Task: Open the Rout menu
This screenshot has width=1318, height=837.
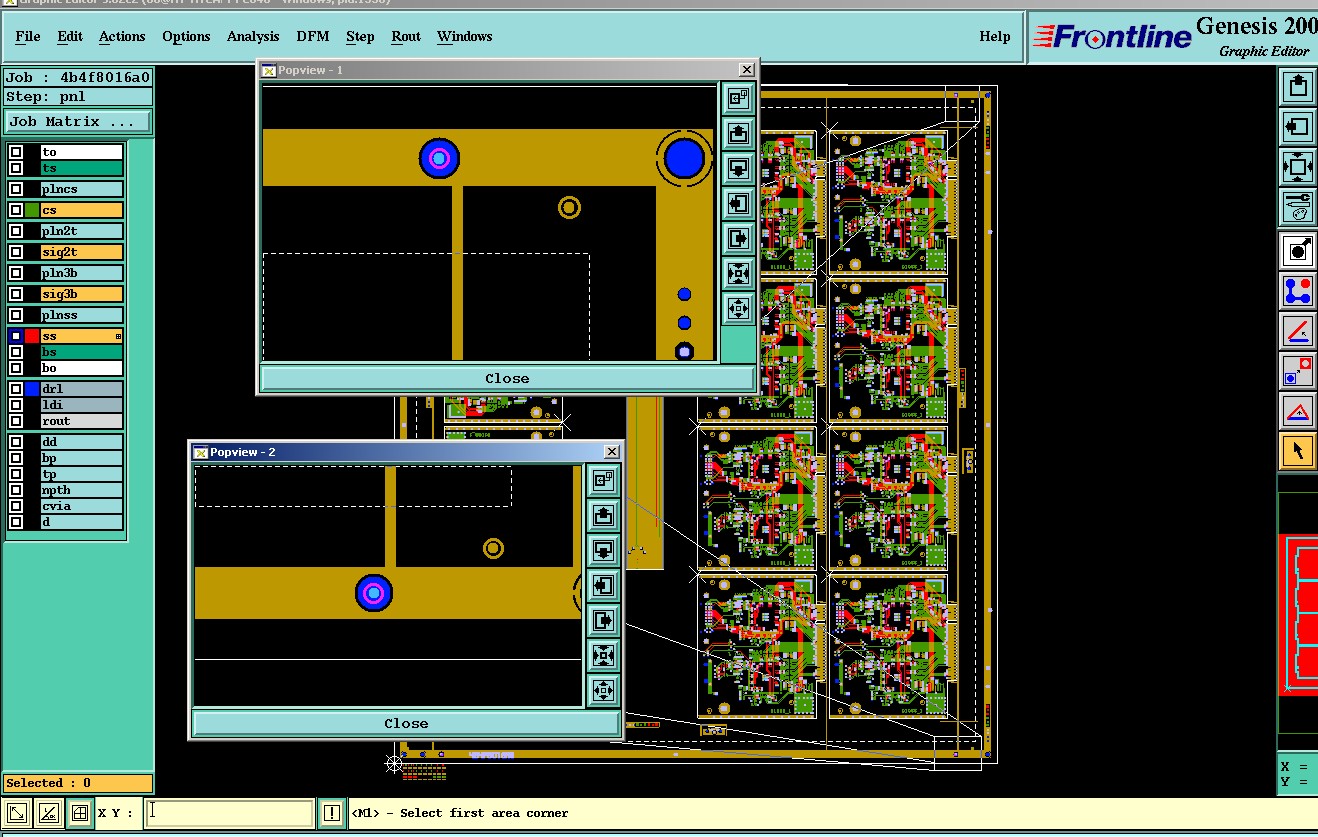Action: [406, 36]
